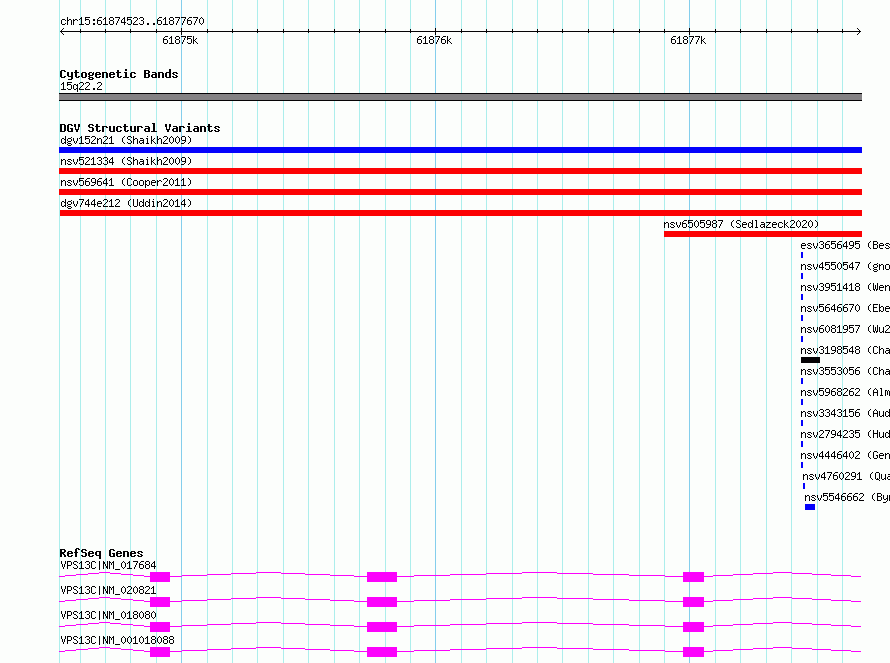
Task: Click the dgv744e212 (Uddin2014) variant bar
Action: 460,213
